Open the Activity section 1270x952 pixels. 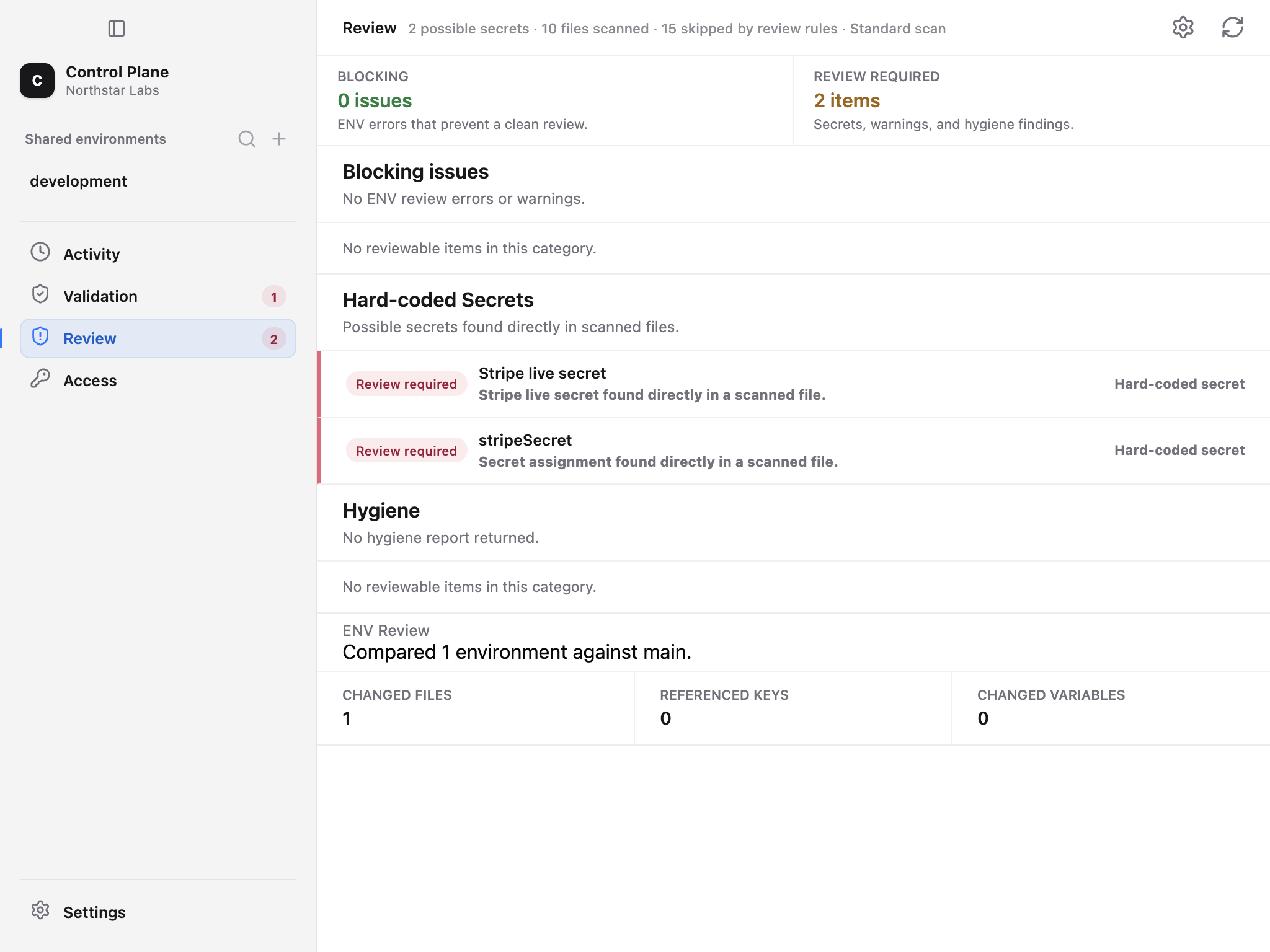tap(158, 254)
